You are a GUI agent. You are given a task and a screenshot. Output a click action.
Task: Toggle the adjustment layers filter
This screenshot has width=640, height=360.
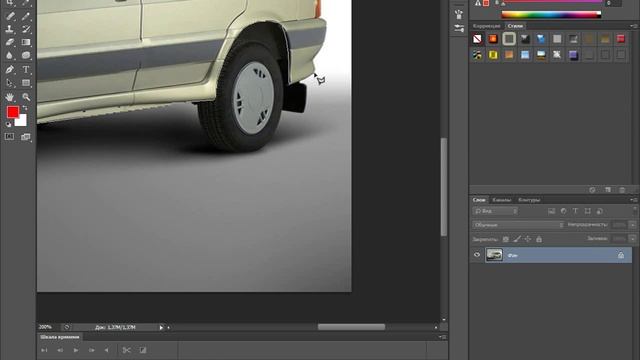click(563, 211)
